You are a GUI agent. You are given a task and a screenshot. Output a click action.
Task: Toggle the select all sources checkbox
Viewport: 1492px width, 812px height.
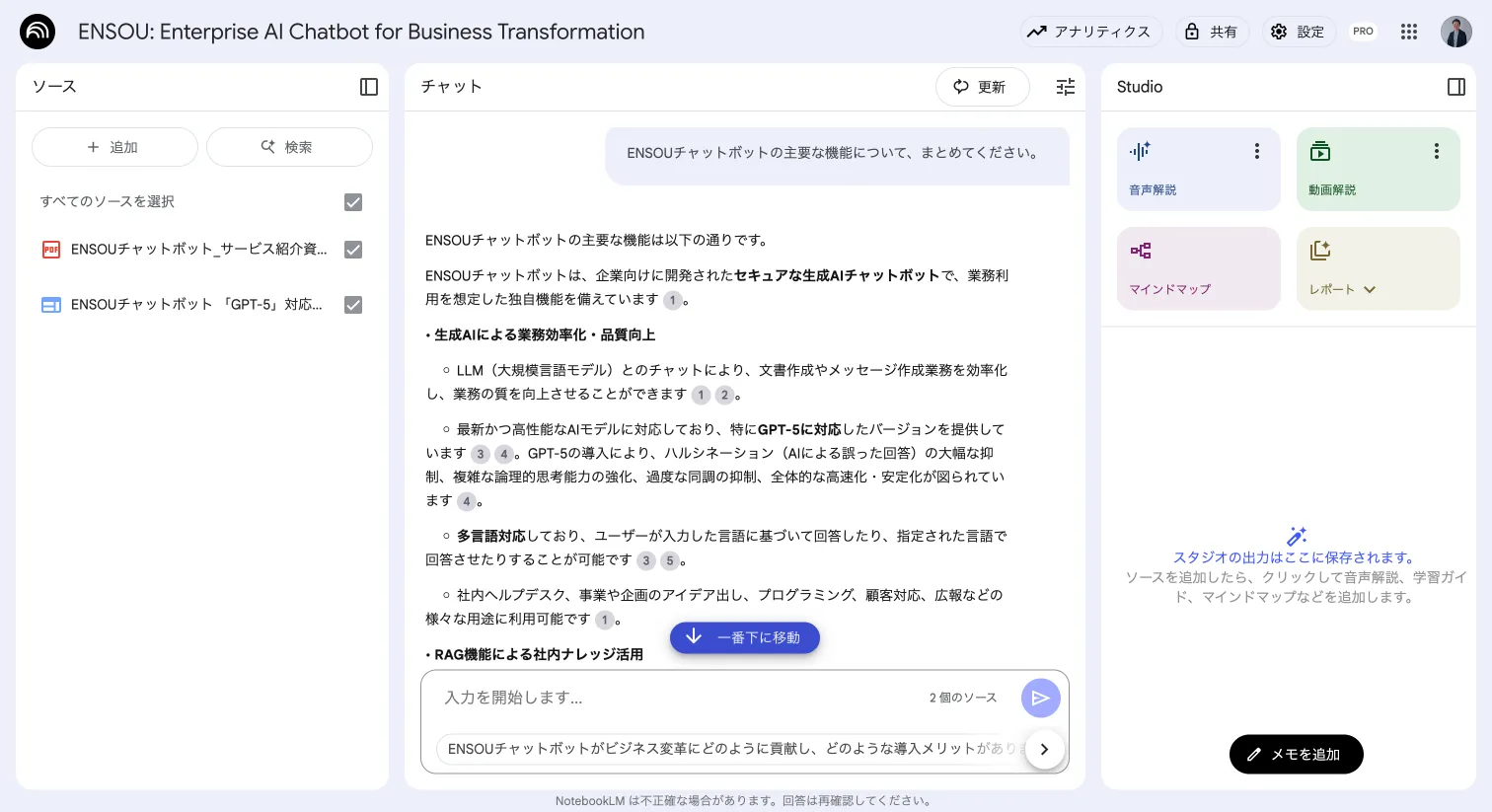click(x=353, y=202)
